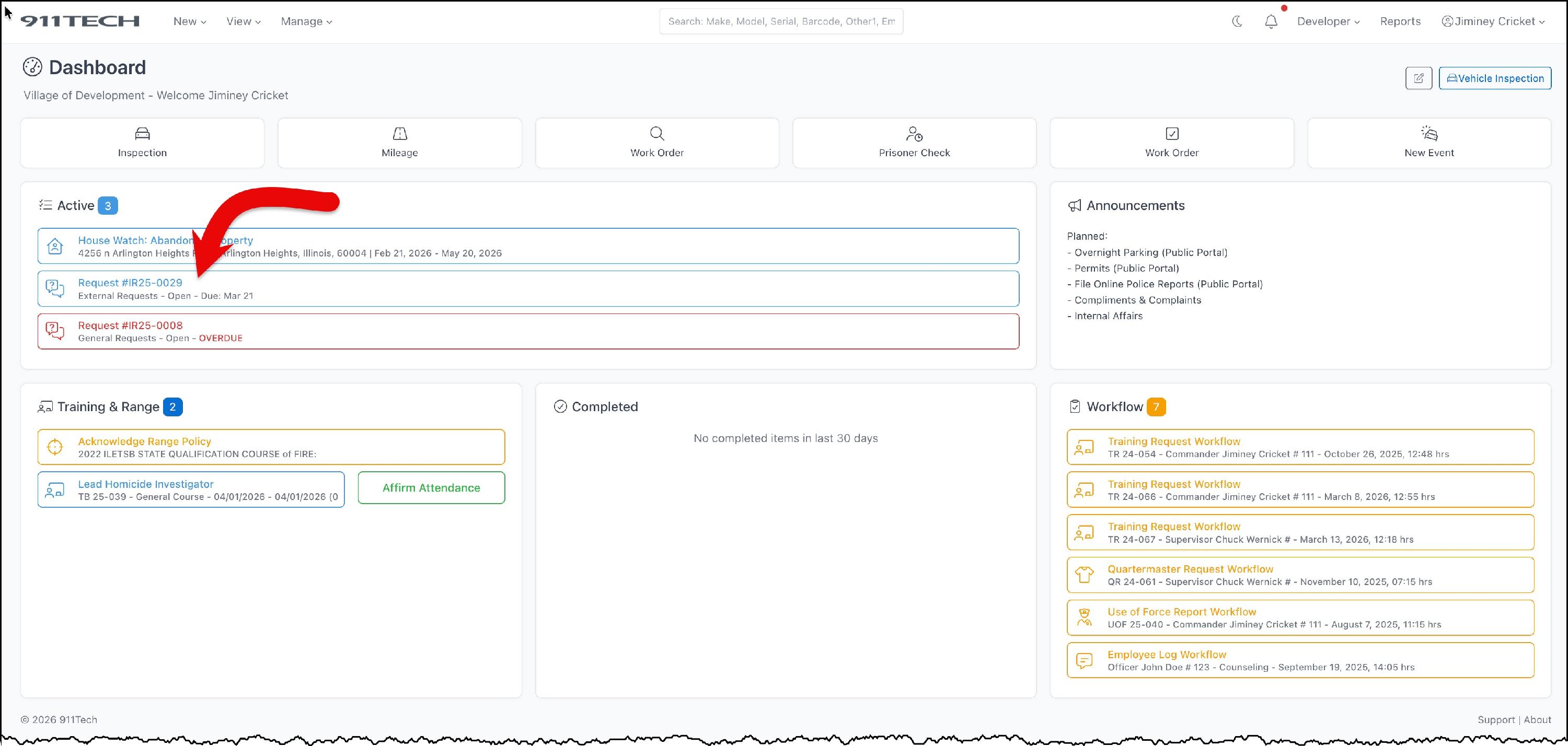Open the Inspection car tile
Viewport: 1568px width, 746px height.
[143, 143]
